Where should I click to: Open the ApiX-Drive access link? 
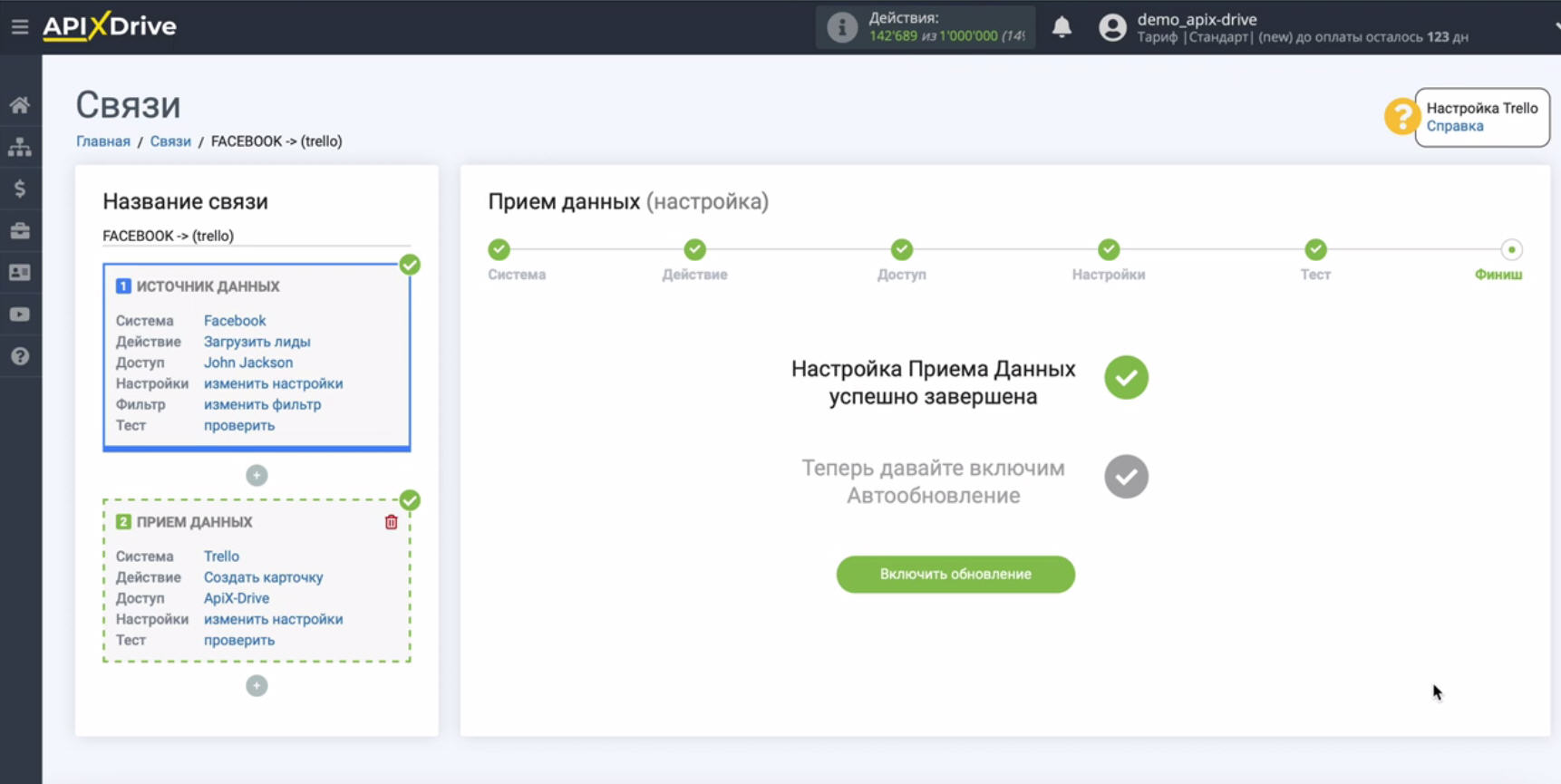237,598
